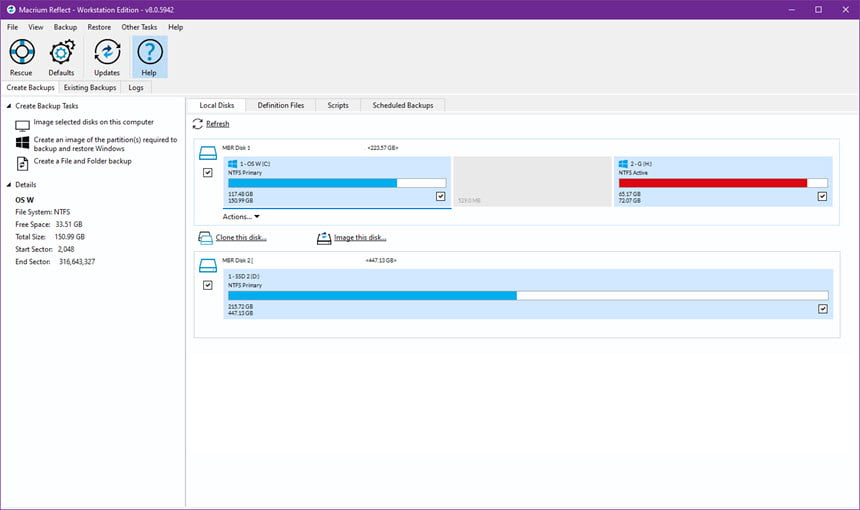This screenshot has width=860, height=510.
Task: Select the Scheduled Backups tab
Action: click(x=403, y=105)
